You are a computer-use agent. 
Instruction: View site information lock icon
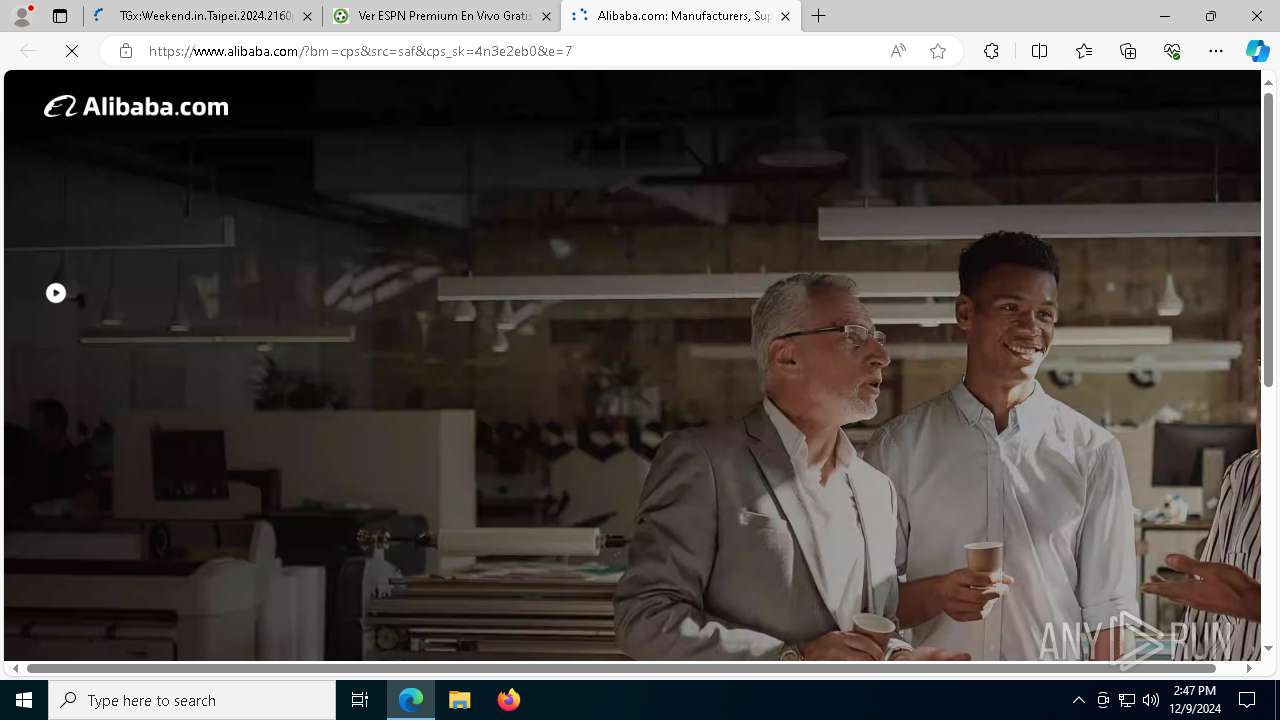tap(125, 51)
